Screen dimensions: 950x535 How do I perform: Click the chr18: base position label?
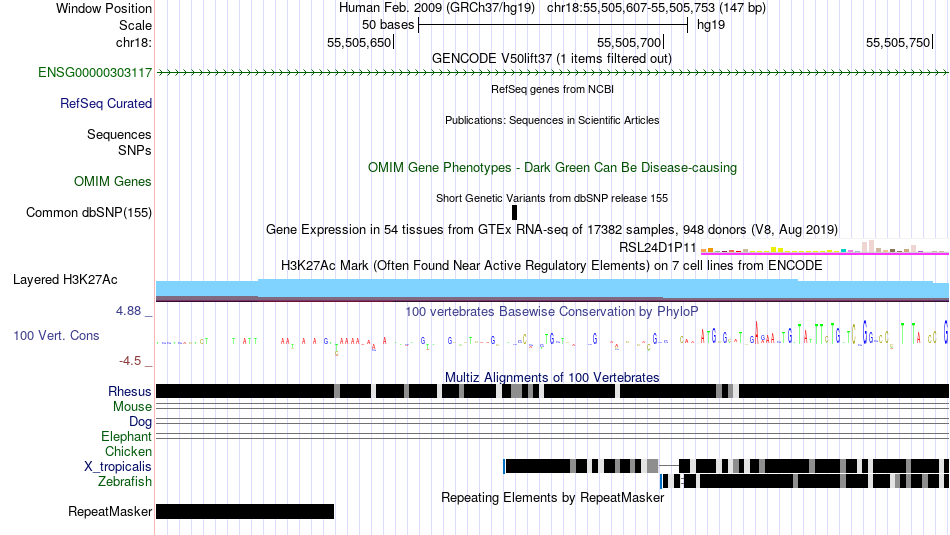point(134,42)
